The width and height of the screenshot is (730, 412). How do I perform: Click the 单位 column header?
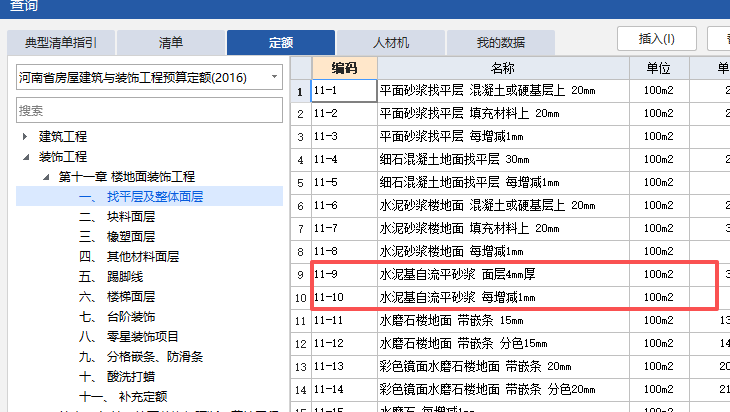tap(659, 68)
